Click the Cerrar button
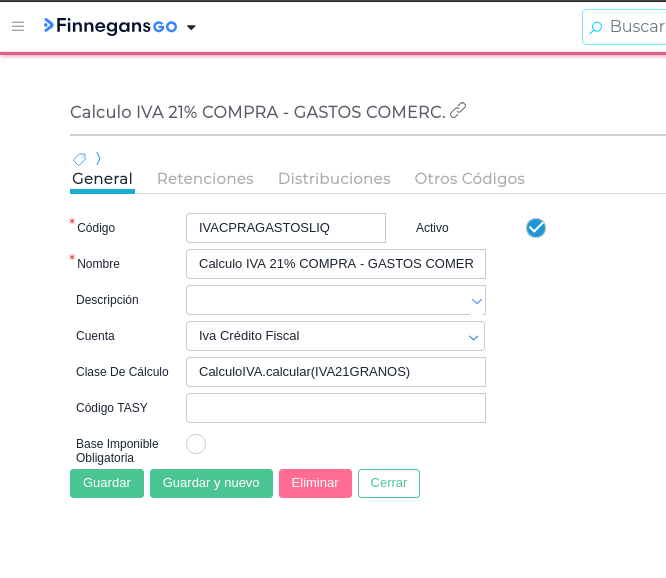The width and height of the screenshot is (666, 578). point(389,483)
